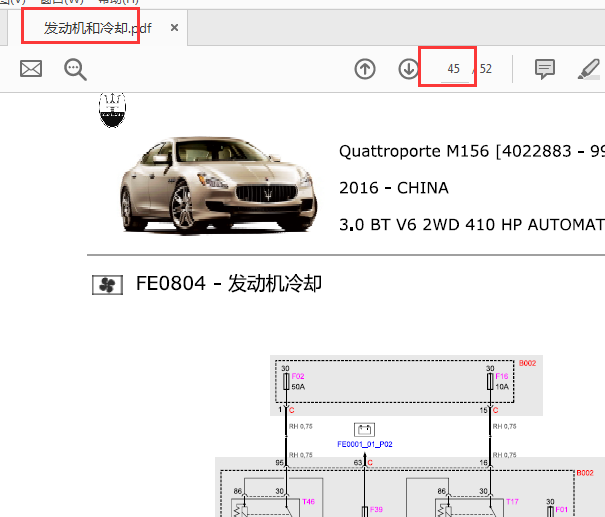Select the highlighter pen tool

pyautogui.click(x=589, y=69)
